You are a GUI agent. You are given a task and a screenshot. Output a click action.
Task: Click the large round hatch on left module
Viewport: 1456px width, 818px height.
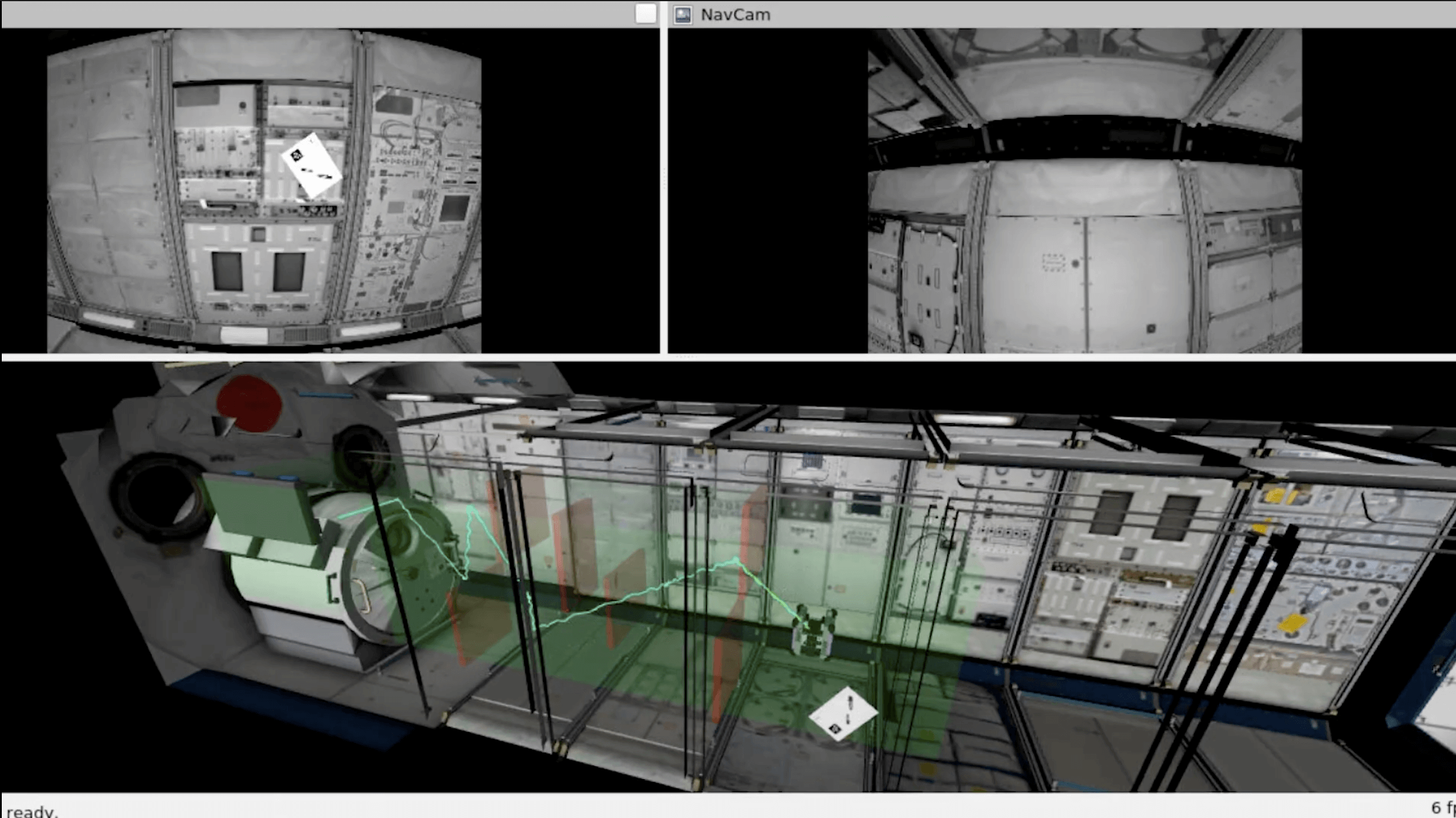pyautogui.click(x=158, y=498)
